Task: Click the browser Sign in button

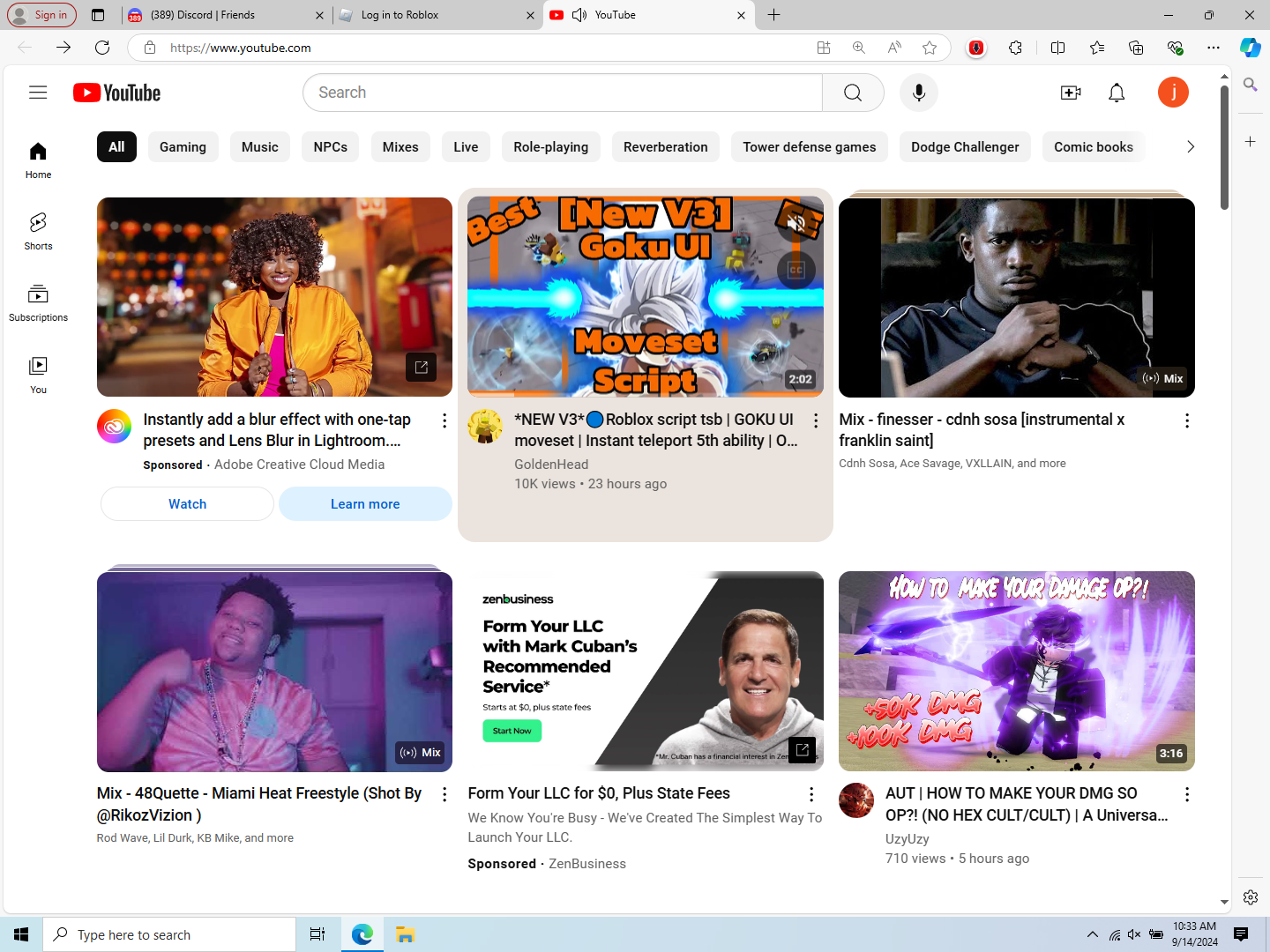Action: 41,15
